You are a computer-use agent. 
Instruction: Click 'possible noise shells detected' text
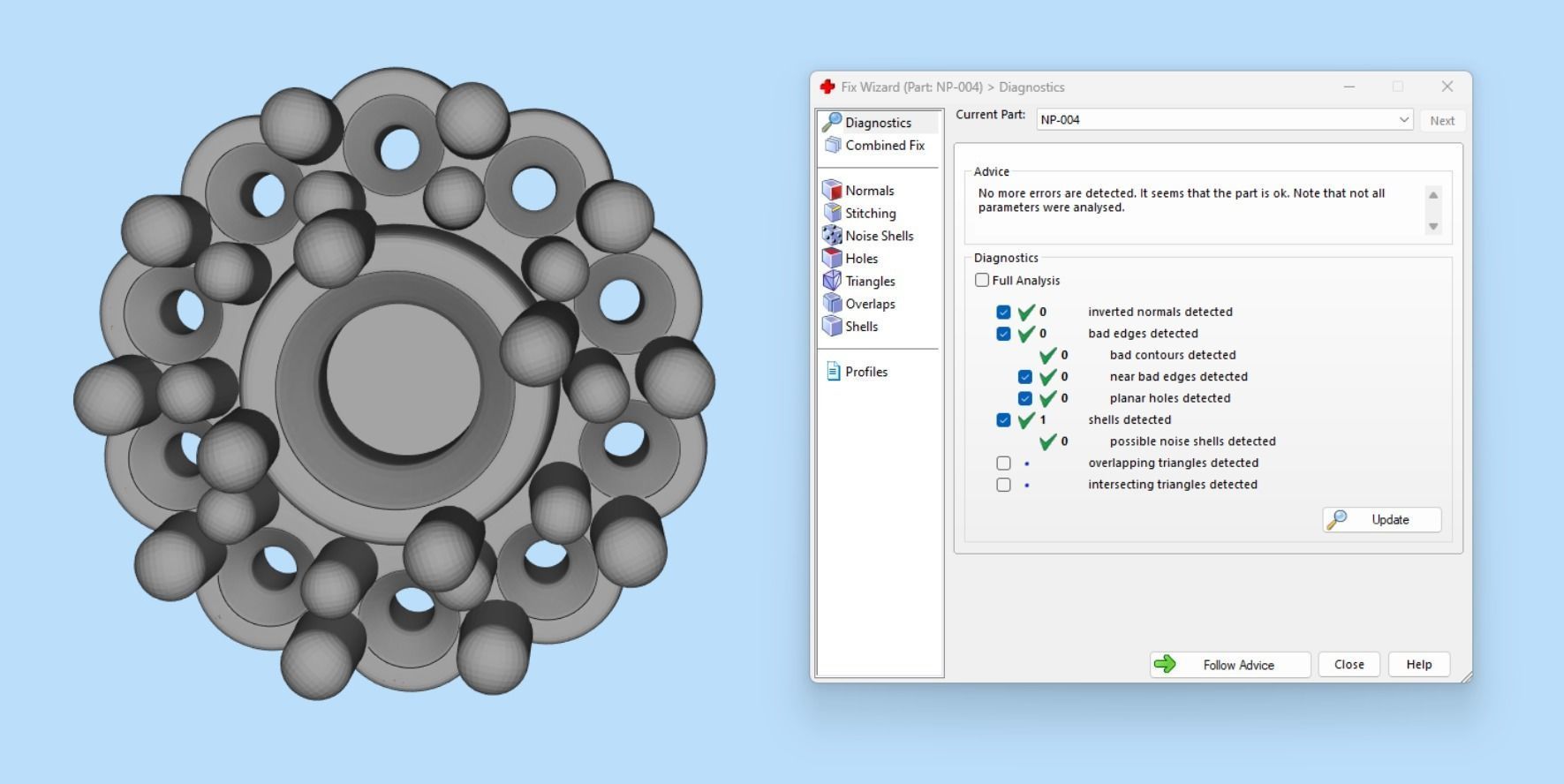1192,441
